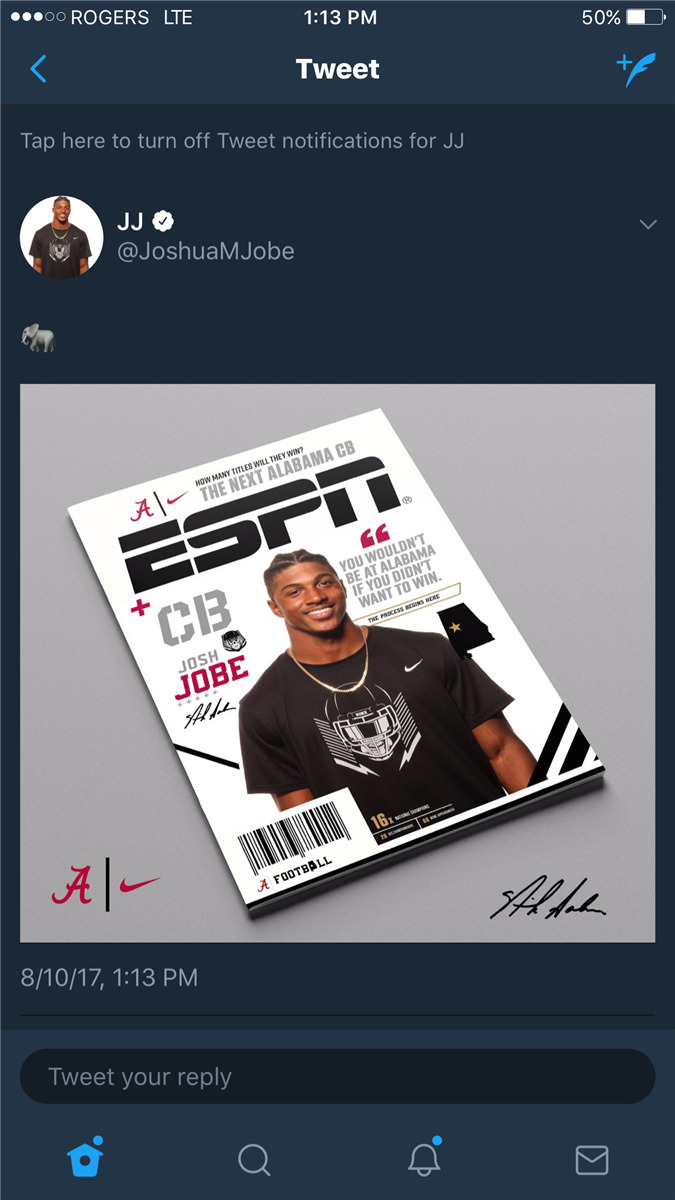Go back using the left arrow
Image resolution: width=675 pixels, height=1200 pixels.
coord(38,69)
